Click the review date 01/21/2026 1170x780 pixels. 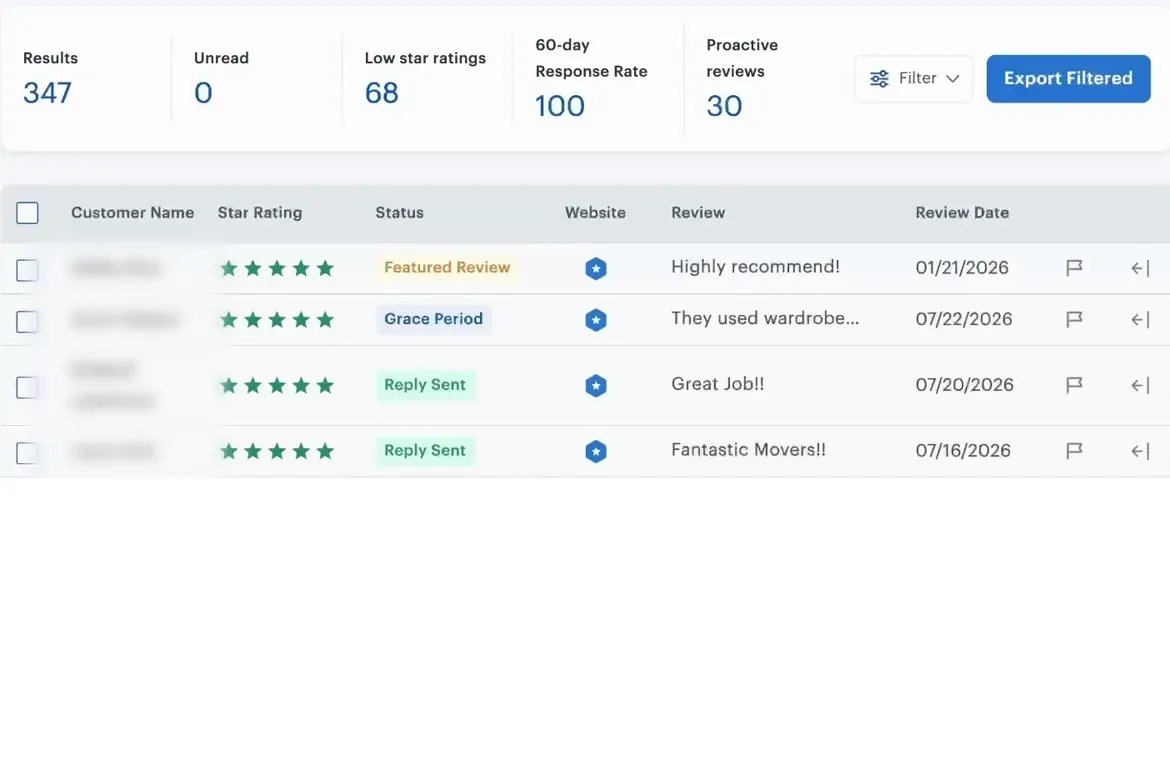coord(962,267)
